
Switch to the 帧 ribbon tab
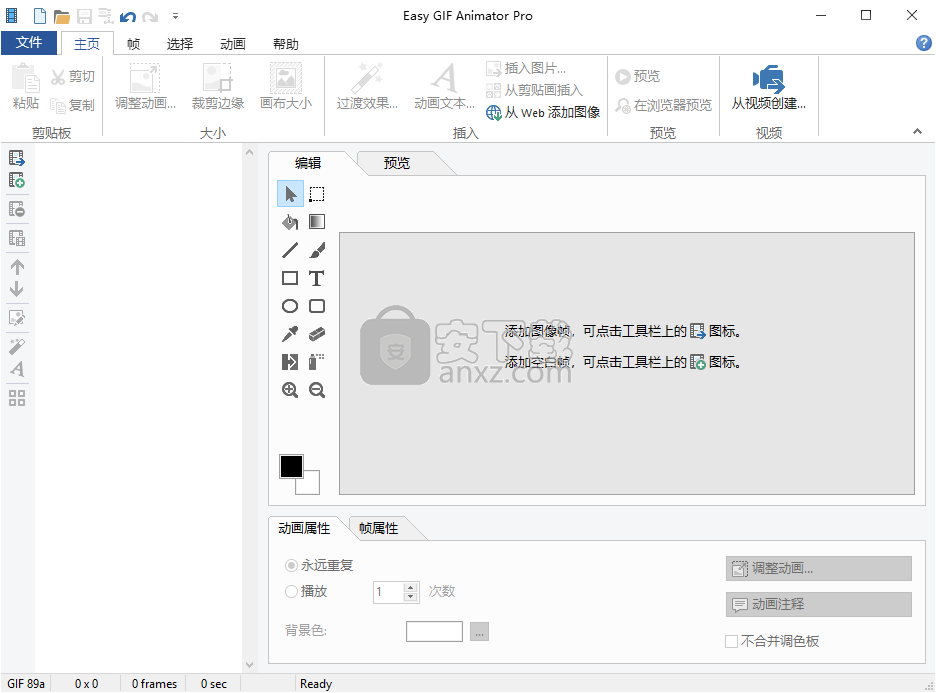pyautogui.click(x=133, y=44)
